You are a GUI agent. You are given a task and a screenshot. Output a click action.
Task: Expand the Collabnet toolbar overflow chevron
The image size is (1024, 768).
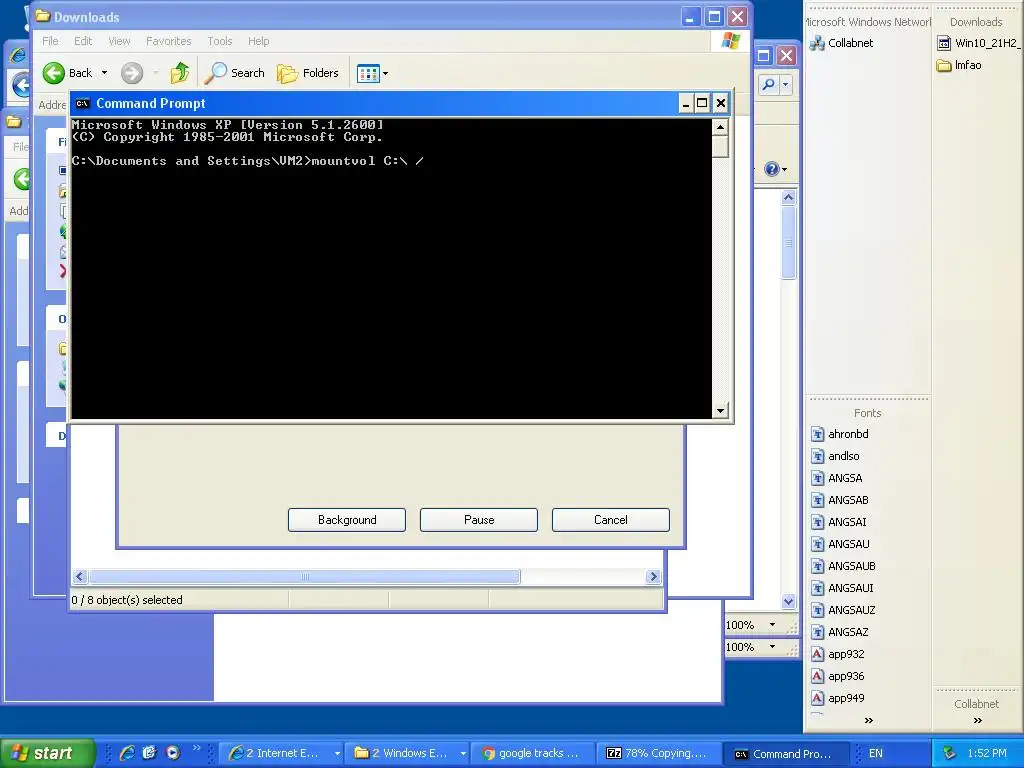pyautogui.click(x=978, y=720)
